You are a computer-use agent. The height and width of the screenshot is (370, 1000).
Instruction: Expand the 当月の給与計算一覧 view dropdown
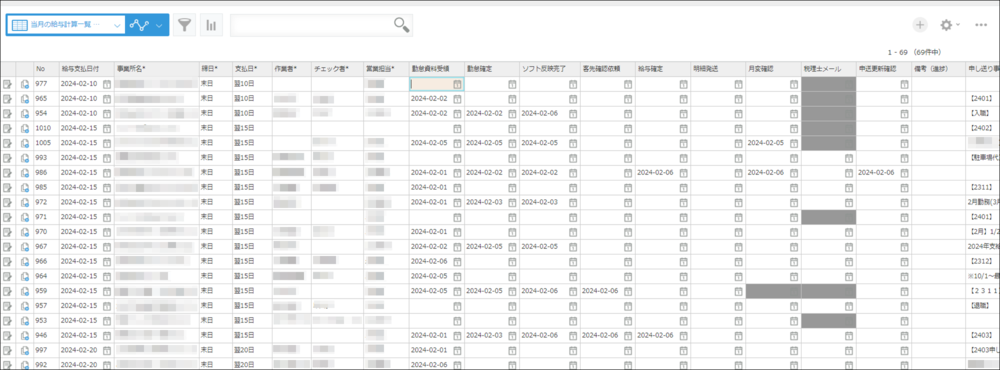pyautogui.click(x=117, y=25)
